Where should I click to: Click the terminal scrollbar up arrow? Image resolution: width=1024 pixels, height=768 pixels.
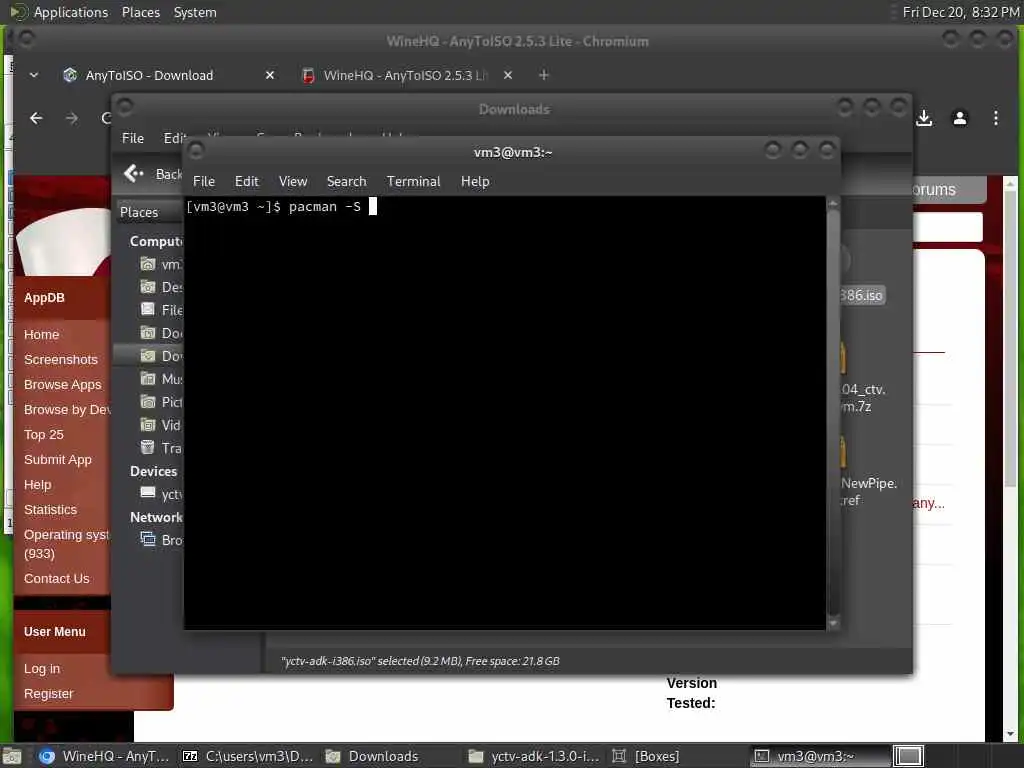(x=833, y=204)
